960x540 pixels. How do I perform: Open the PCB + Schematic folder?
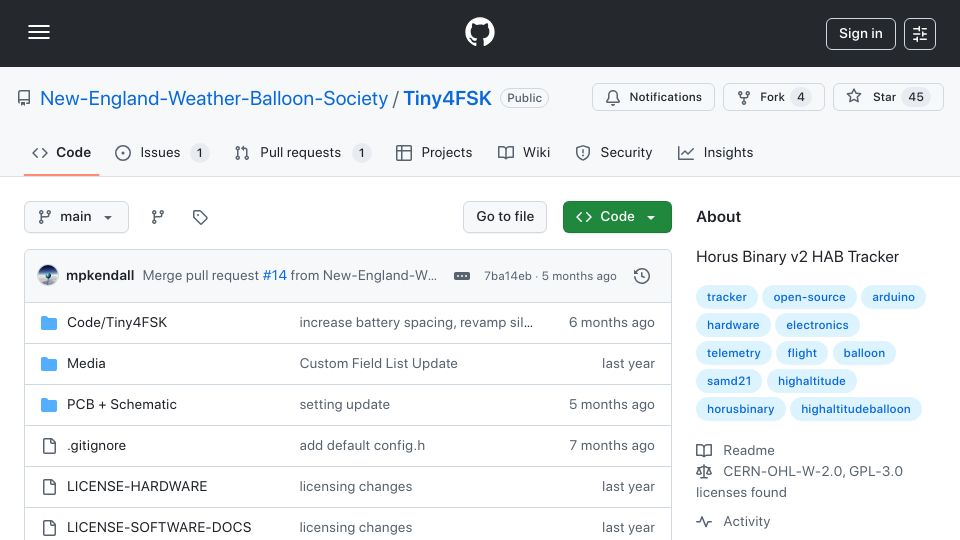click(122, 405)
